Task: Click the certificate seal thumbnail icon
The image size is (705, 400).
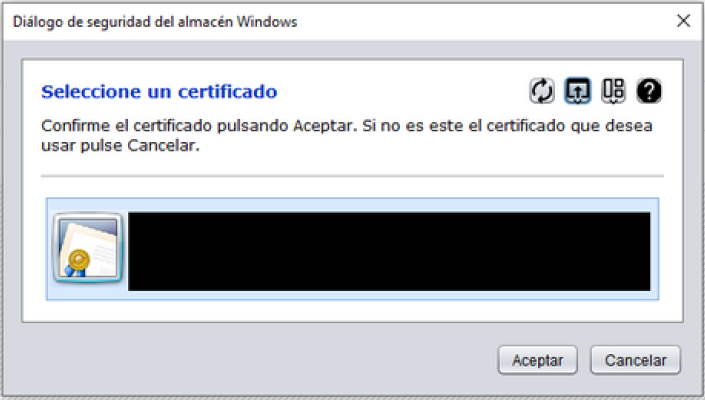Action: point(87,250)
